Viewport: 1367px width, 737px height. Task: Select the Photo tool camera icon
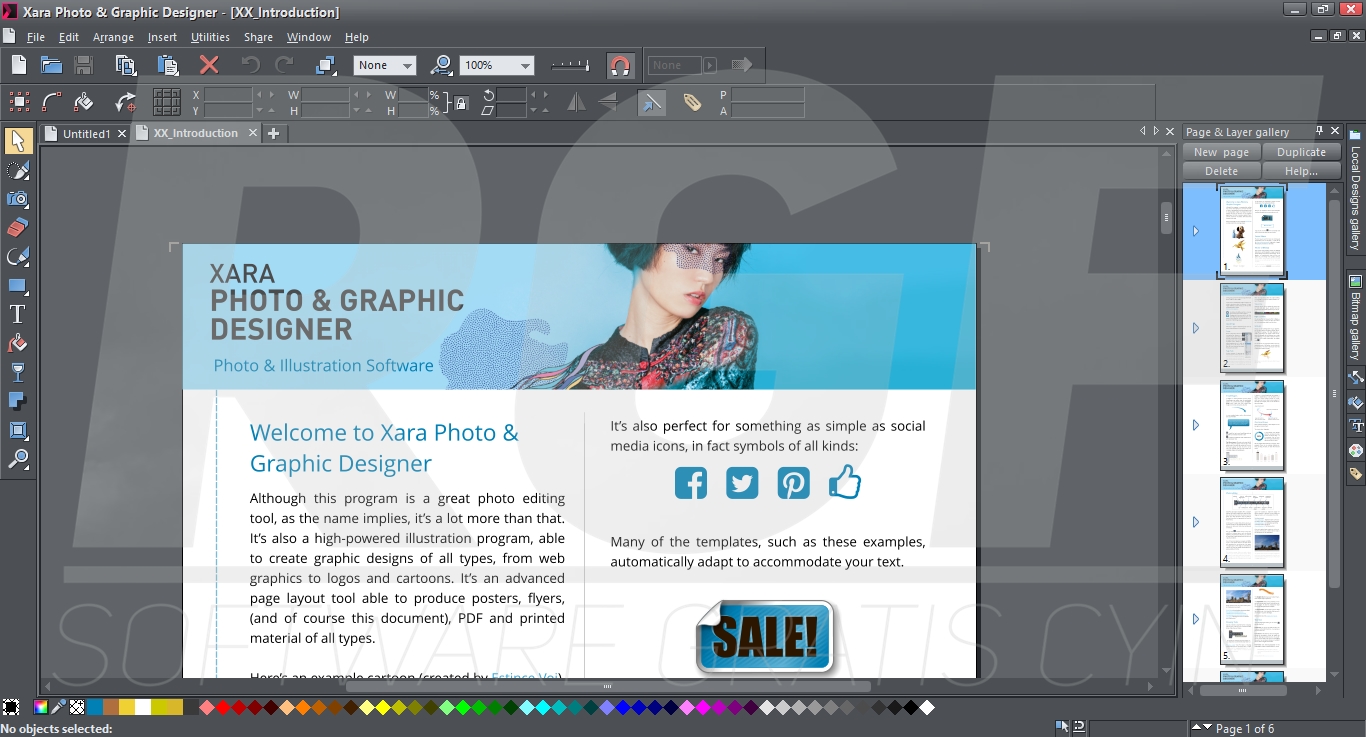point(18,198)
